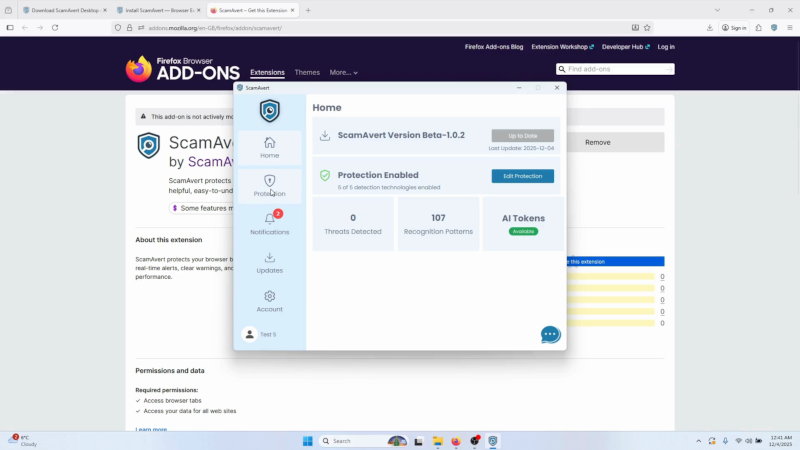This screenshot has width=800, height=450.
Task: Open the Updates download section
Action: (269, 263)
